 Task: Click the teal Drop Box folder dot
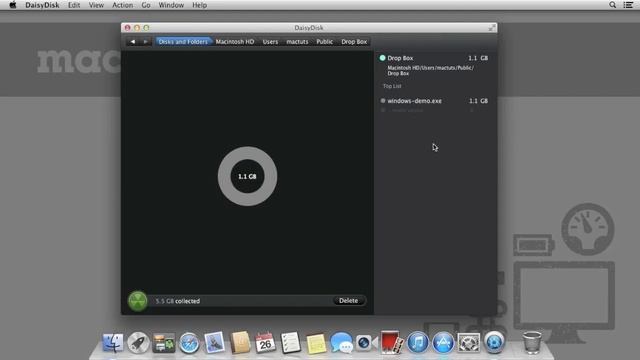[x=382, y=58]
